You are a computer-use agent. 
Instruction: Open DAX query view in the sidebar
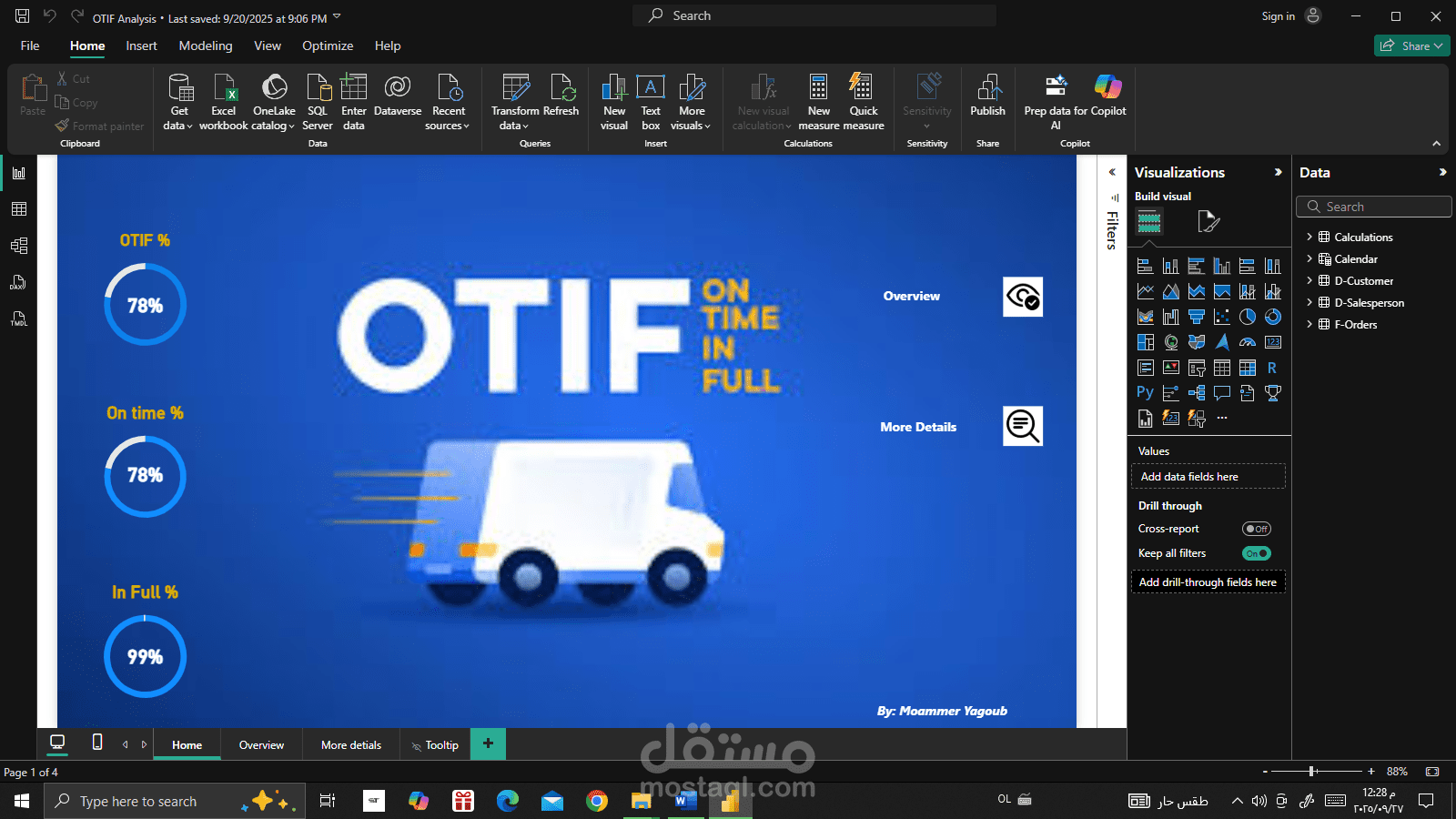point(18,282)
